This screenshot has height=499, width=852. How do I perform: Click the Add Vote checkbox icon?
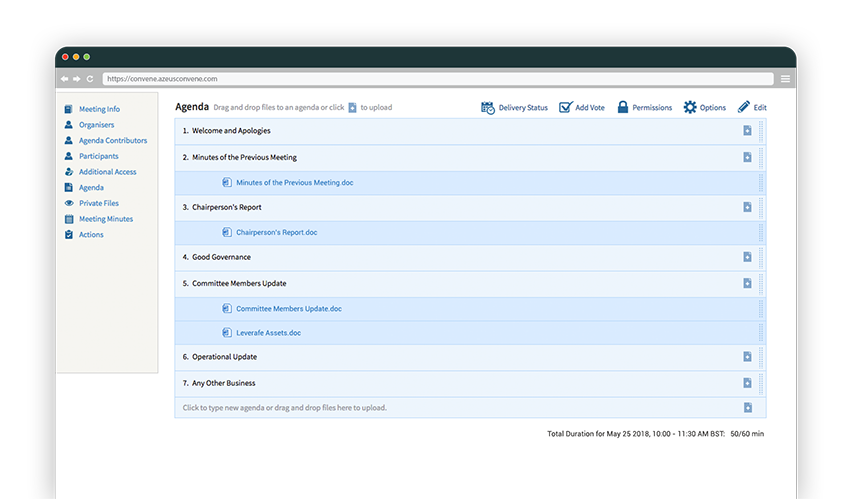tap(566, 107)
